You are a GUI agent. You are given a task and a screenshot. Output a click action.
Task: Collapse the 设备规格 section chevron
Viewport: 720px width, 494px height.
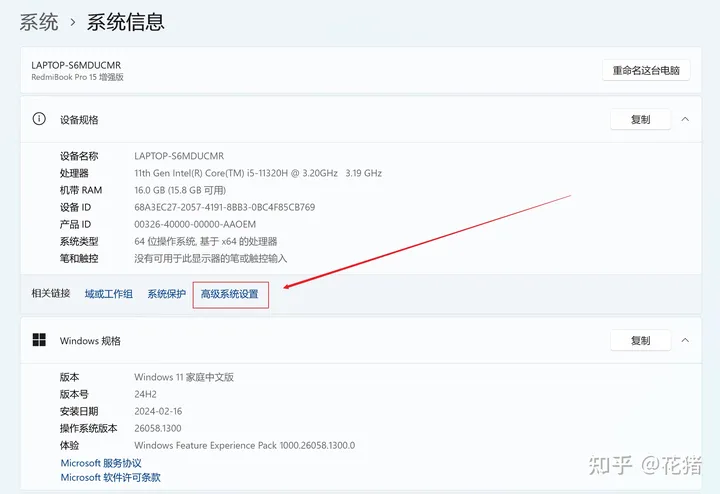coord(685,119)
